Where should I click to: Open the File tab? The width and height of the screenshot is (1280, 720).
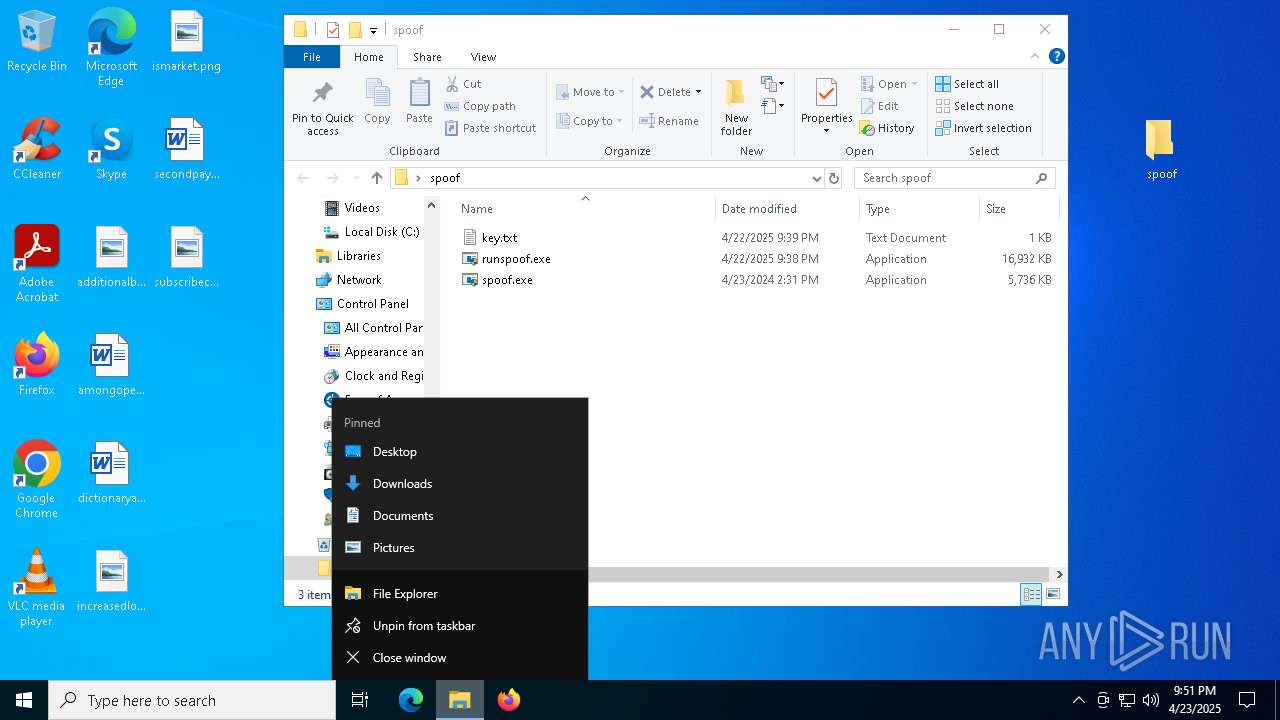tap(312, 57)
